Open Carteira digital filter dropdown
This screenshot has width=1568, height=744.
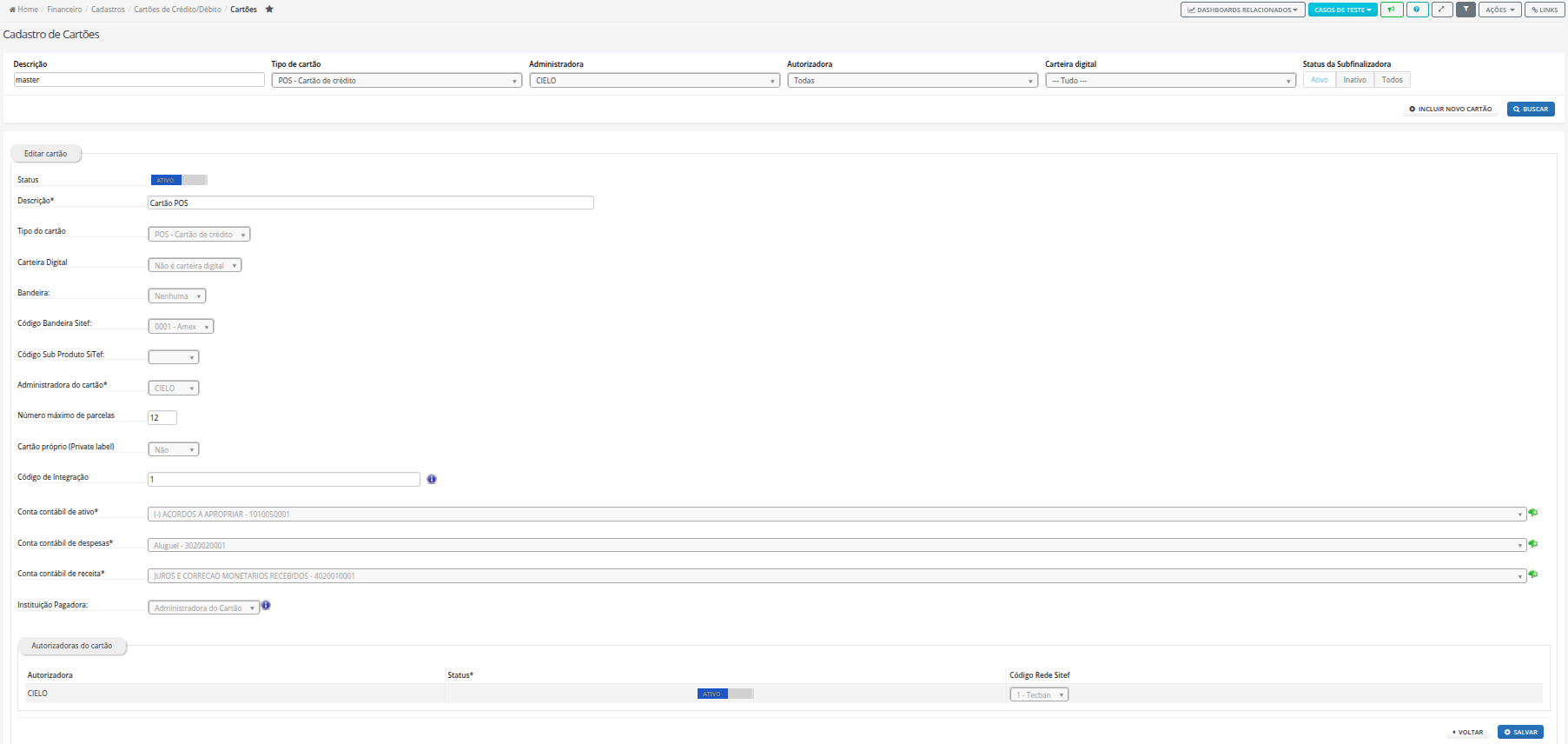point(1171,81)
